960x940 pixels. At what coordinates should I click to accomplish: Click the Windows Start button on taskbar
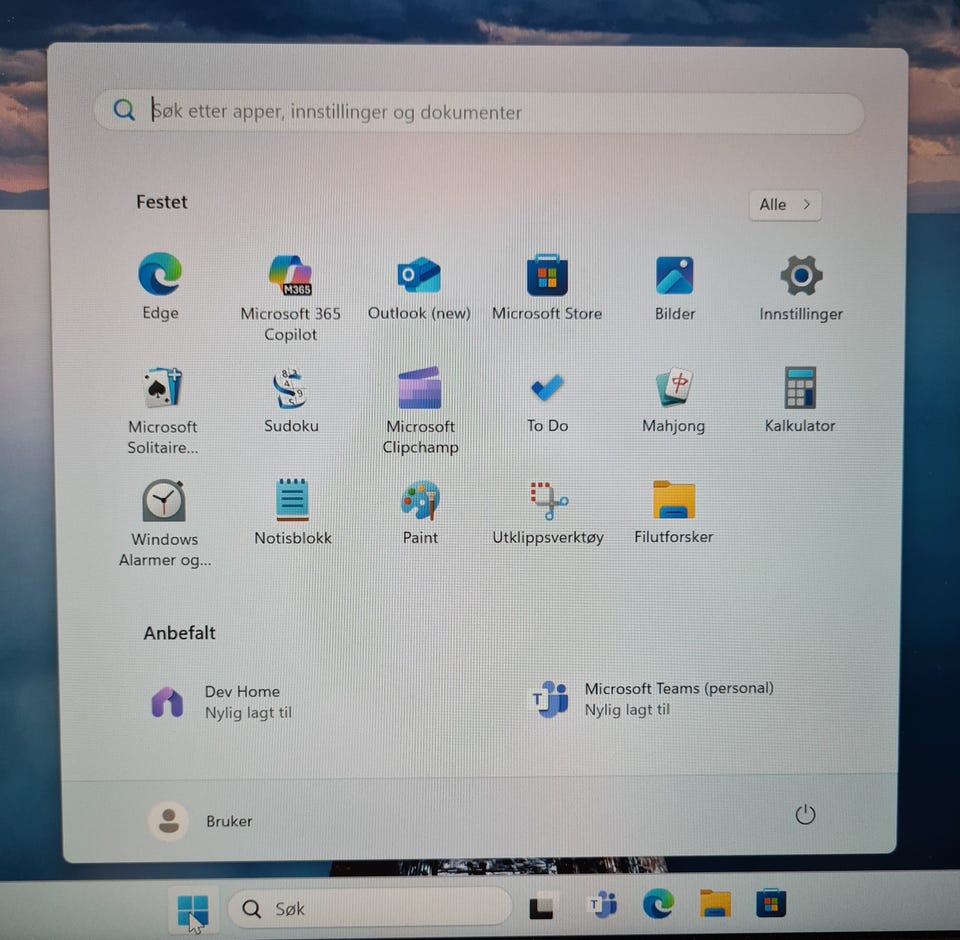(x=193, y=909)
